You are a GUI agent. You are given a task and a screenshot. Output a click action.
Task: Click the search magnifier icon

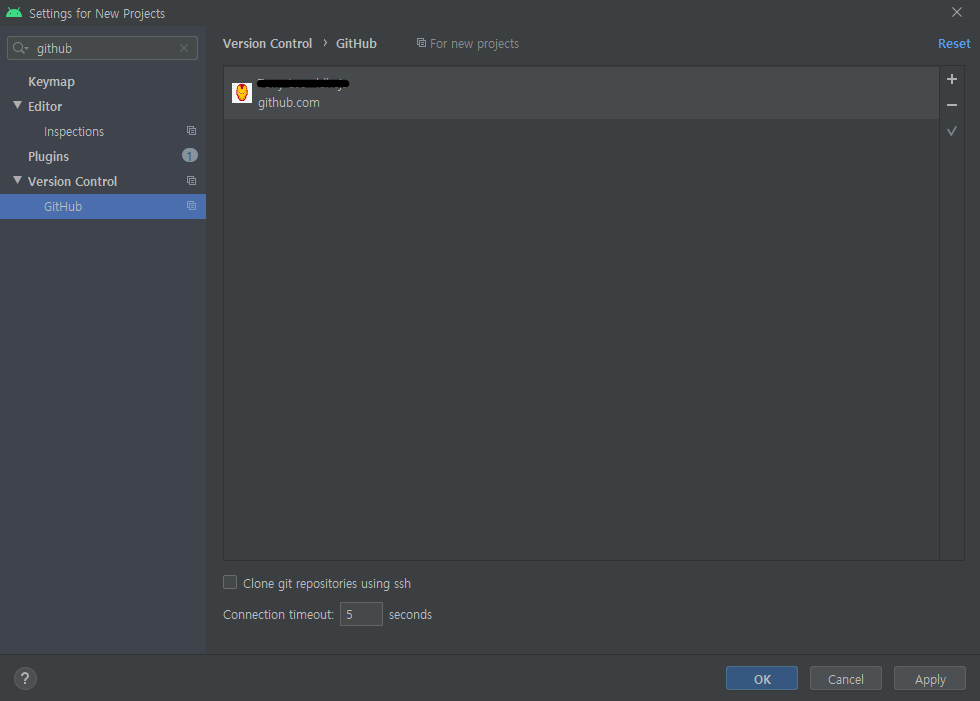point(20,48)
